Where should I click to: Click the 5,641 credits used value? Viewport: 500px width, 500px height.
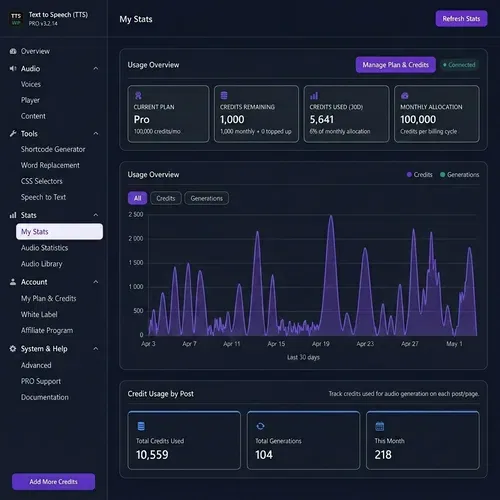pyautogui.click(x=322, y=119)
